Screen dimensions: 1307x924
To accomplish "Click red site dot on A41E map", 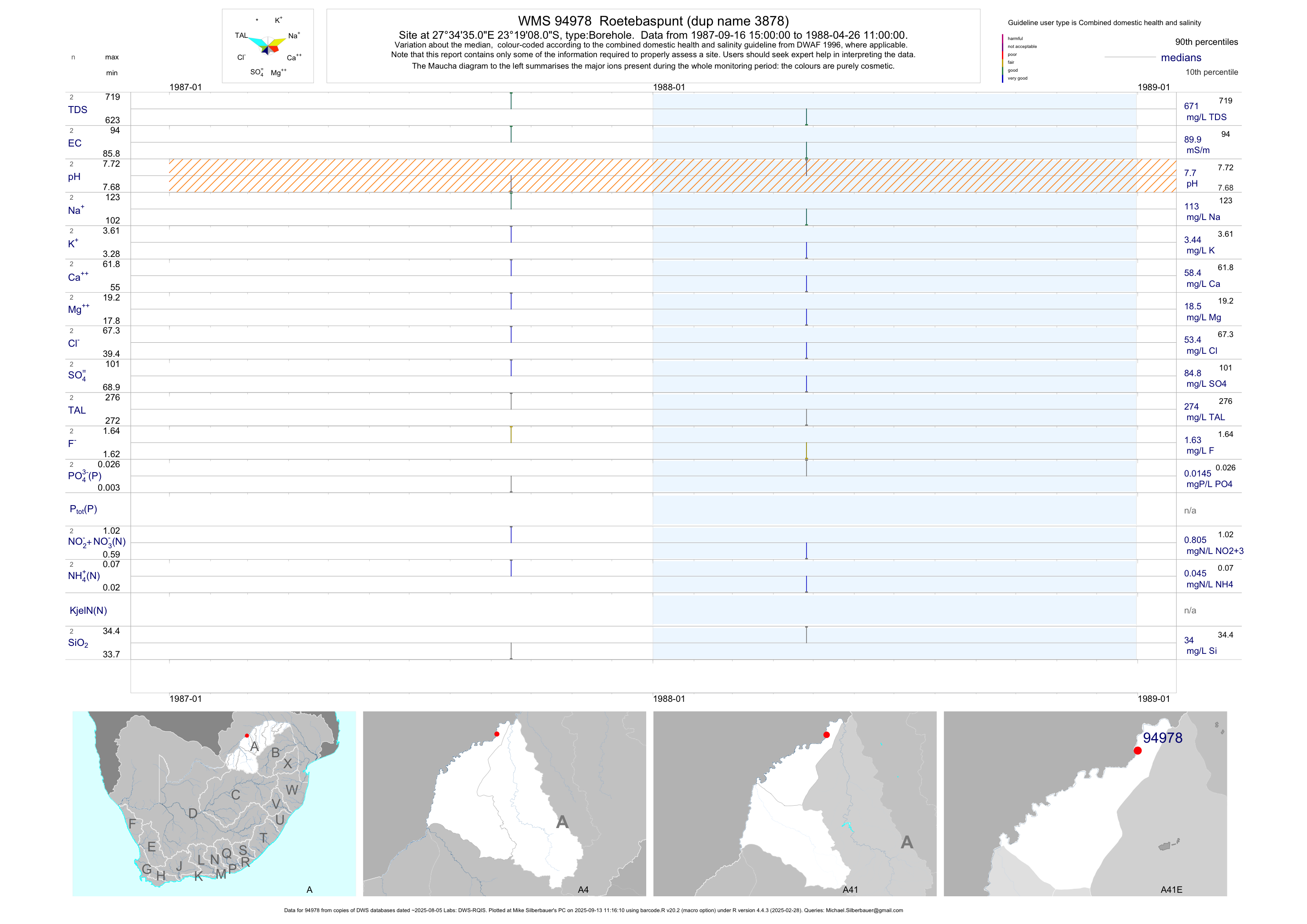I will pyautogui.click(x=1138, y=751).
